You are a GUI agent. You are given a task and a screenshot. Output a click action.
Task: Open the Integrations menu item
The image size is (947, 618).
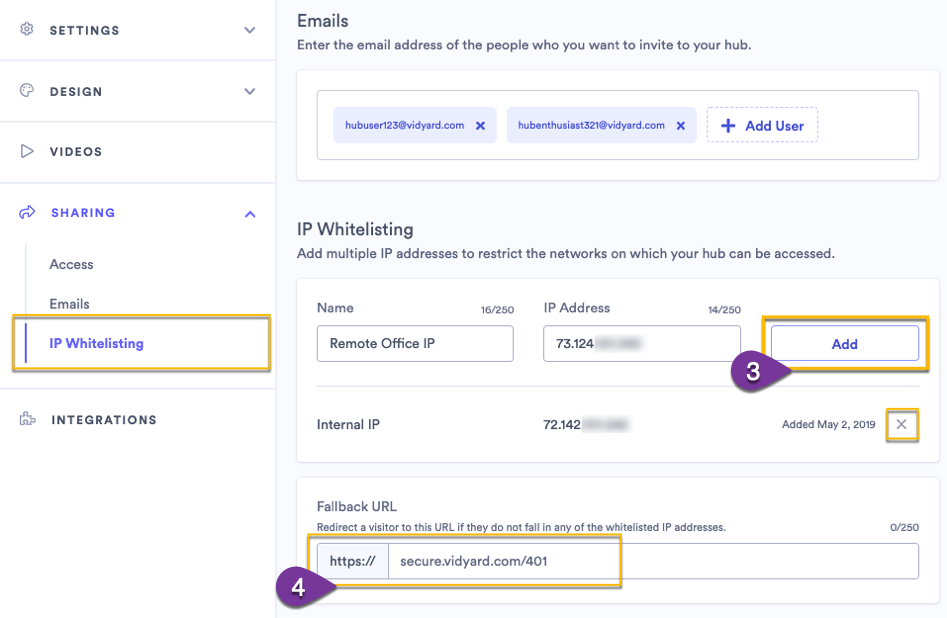coord(104,420)
